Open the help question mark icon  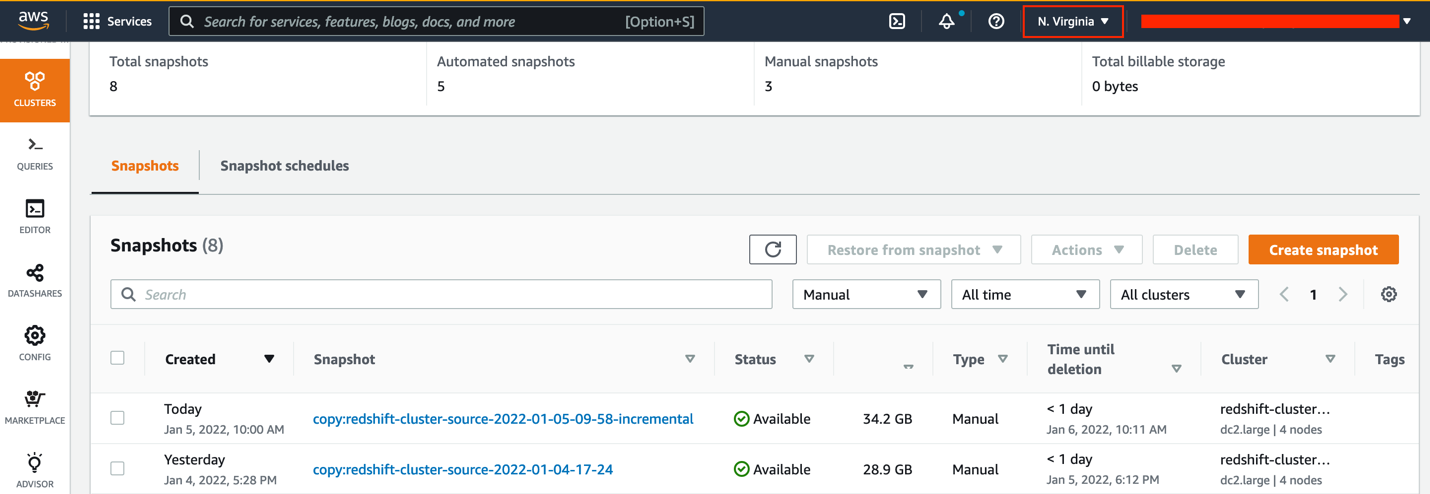[x=996, y=21]
